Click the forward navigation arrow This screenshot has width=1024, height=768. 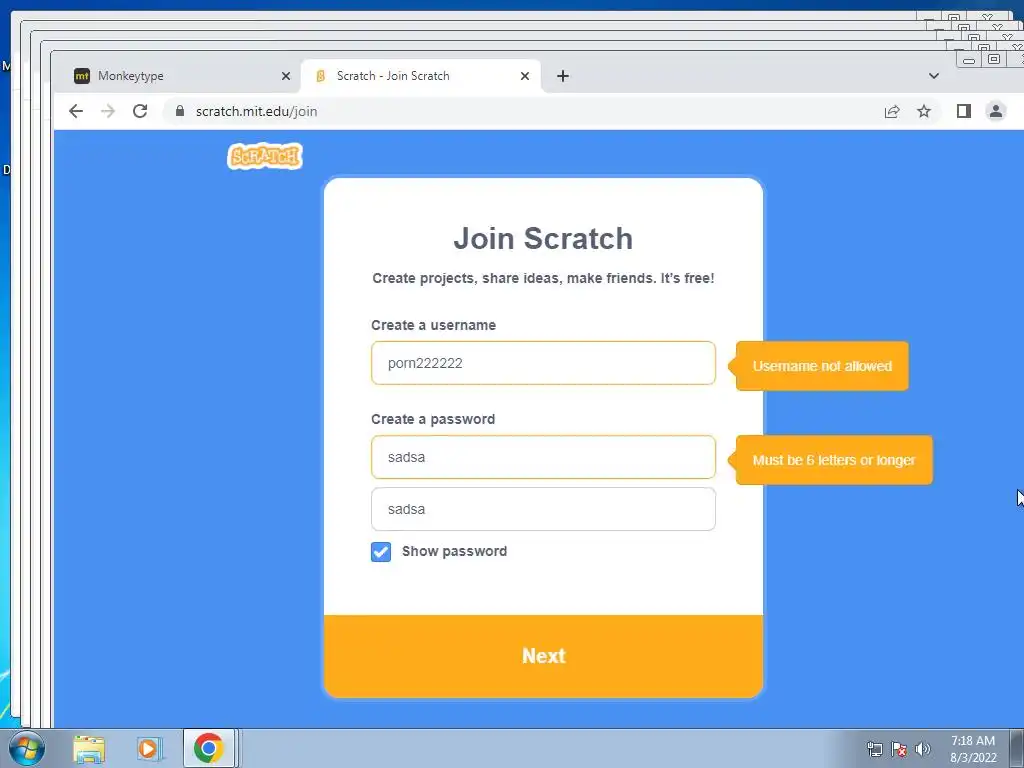(x=108, y=111)
